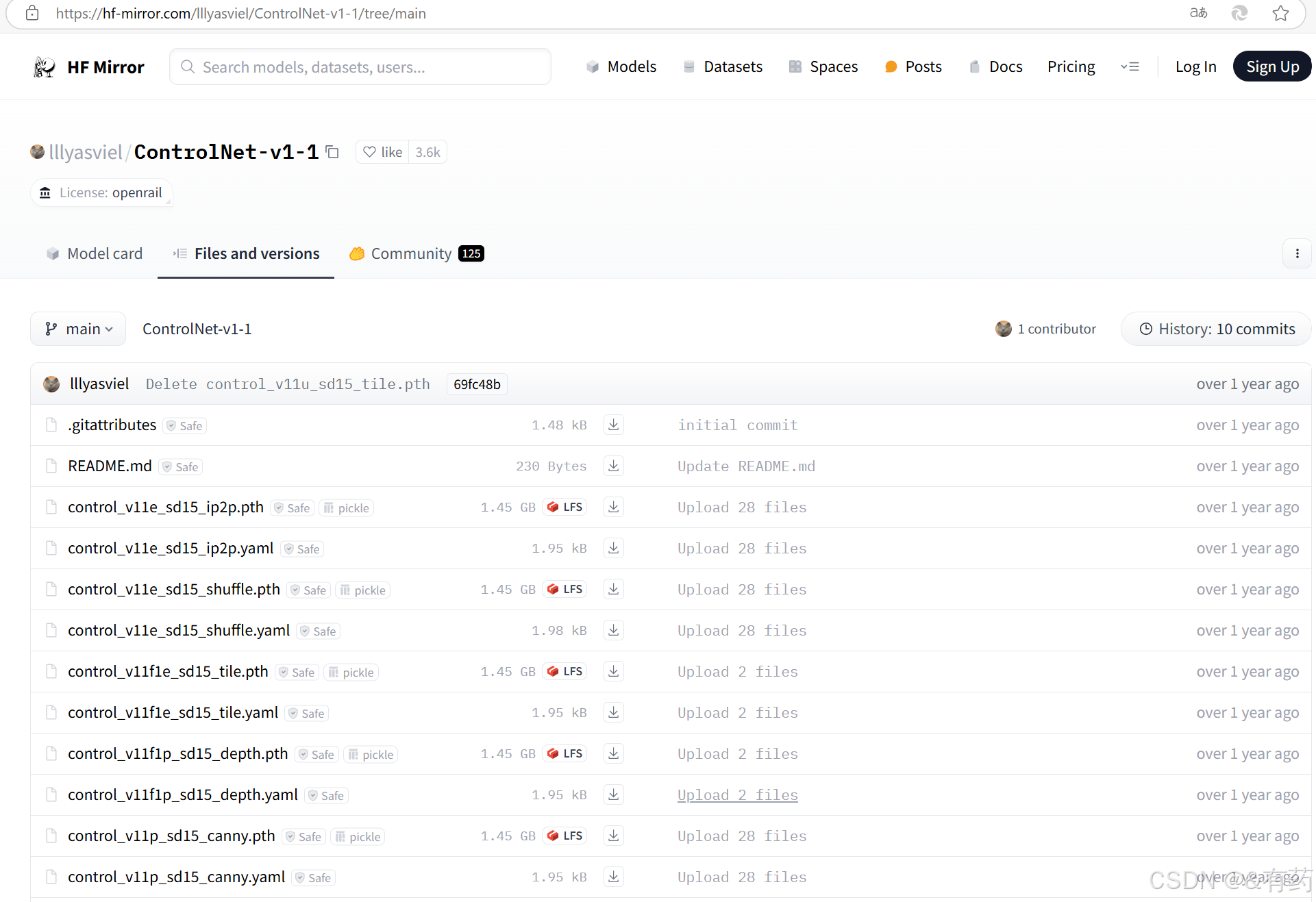The height and width of the screenshot is (902, 1316).
Task: Click the Sign Up button
Action: tap(1271, 66)
